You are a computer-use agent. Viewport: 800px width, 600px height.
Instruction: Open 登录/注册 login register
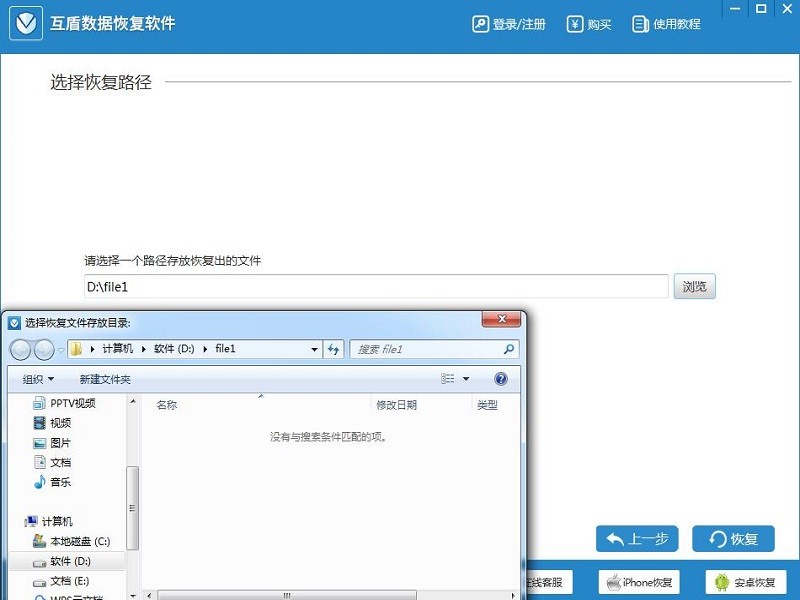coord(509,24)
